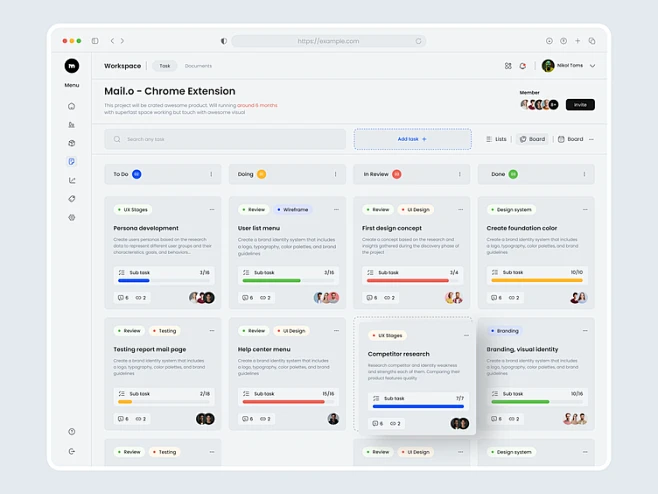Click the Mail.o logo icon in sidebar

pyautogui.click(x=72, y=66)
